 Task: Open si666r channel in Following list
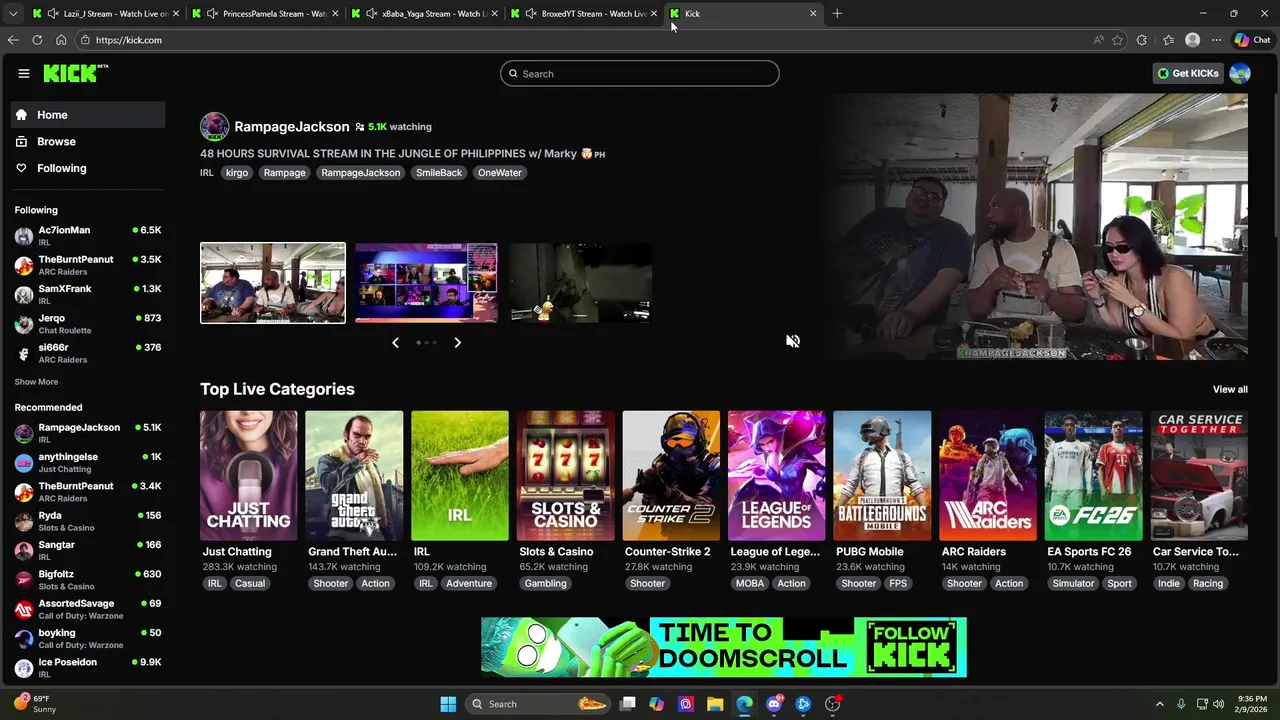pos(88,353)
